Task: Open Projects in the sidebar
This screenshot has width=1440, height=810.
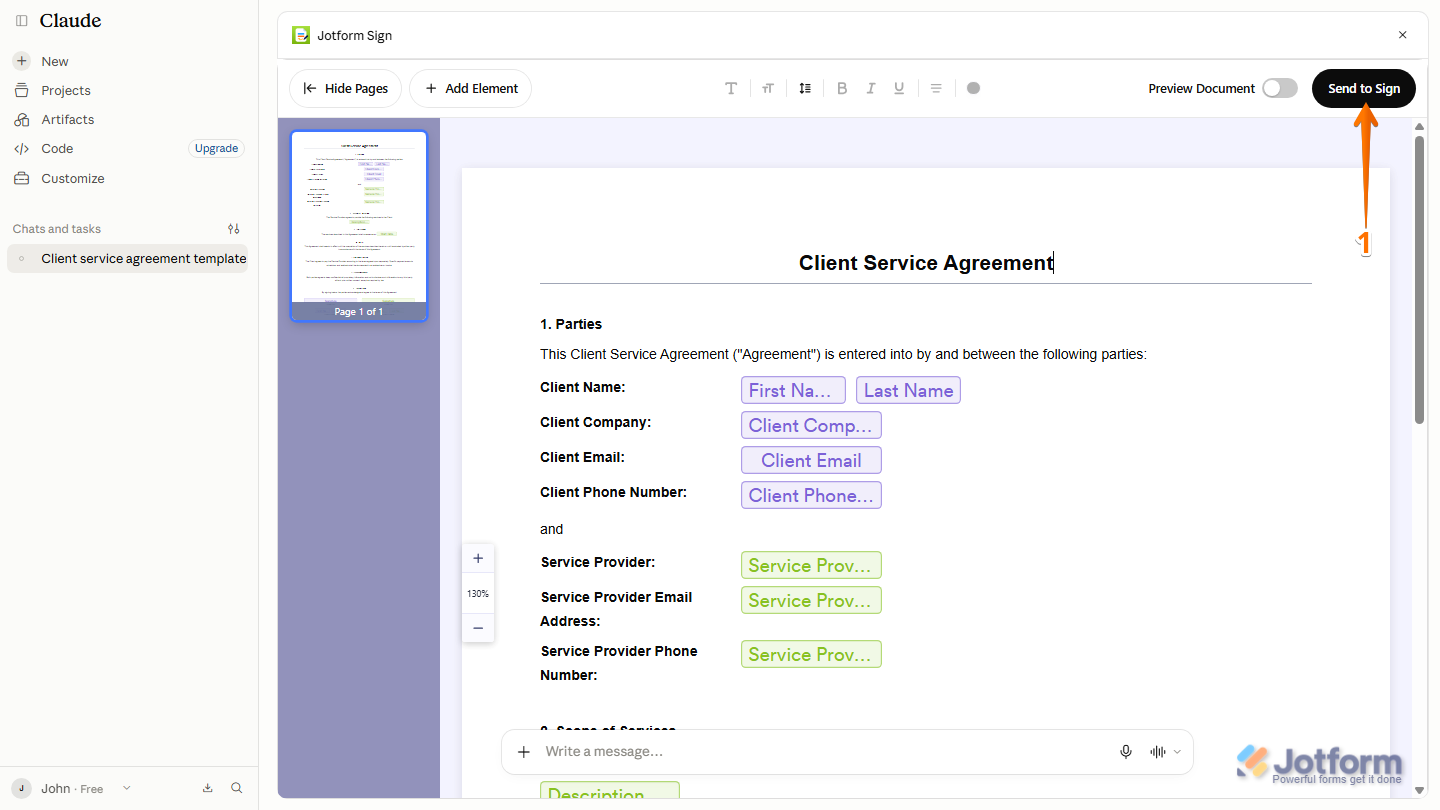Action: point(66,90)
